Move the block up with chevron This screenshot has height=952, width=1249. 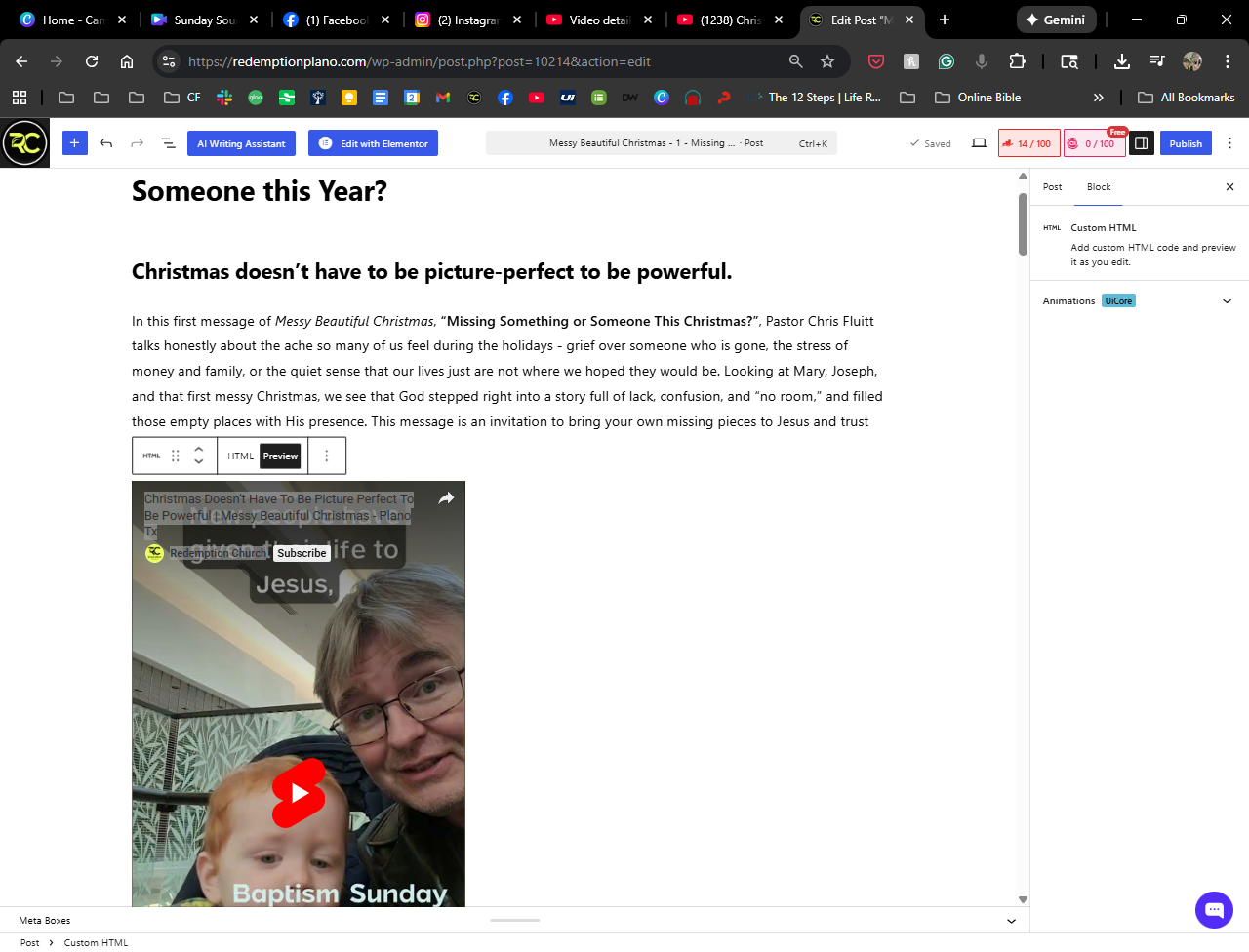pos(199,450)
